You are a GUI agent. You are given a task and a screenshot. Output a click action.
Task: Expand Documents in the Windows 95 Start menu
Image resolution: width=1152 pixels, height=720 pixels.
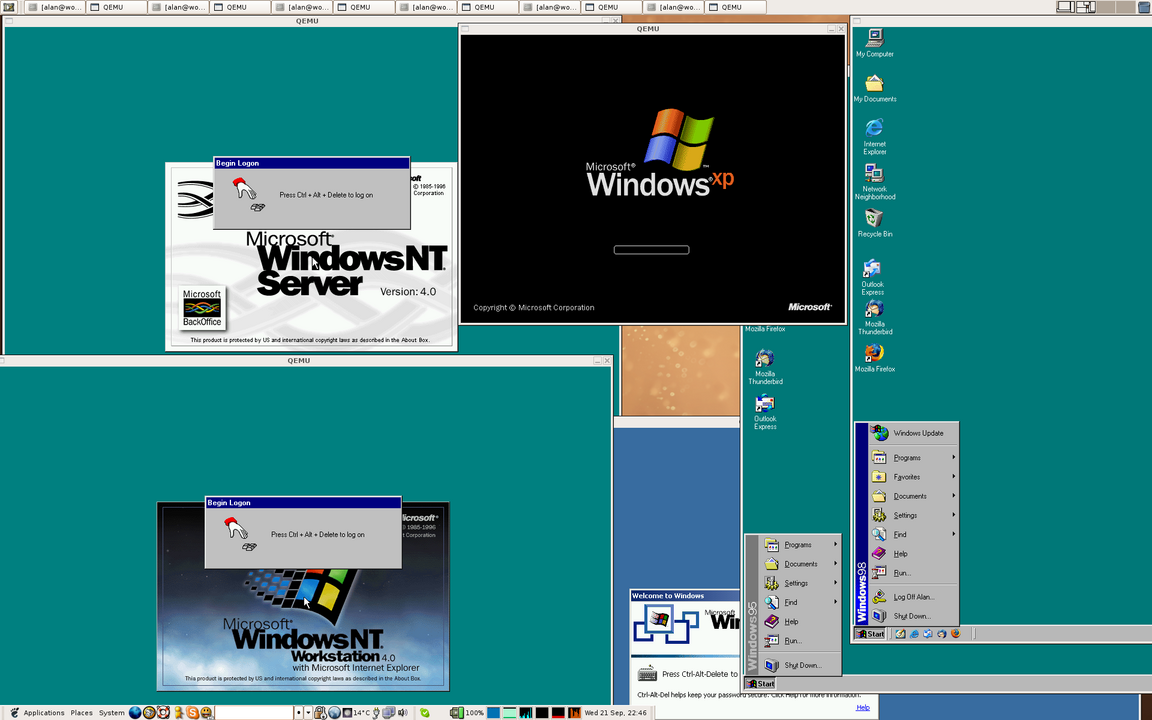coord(799,564)
